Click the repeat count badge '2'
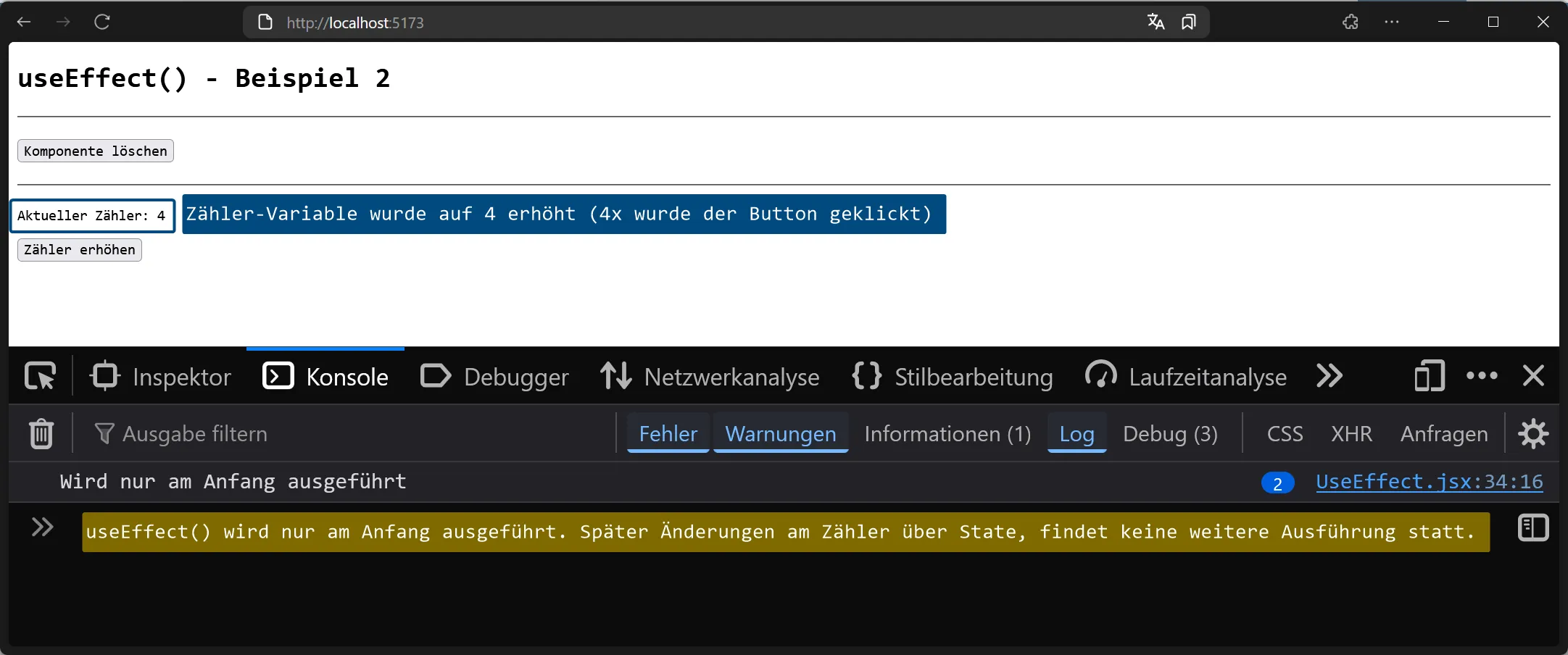The image size is (1568, 655). 1277,483
